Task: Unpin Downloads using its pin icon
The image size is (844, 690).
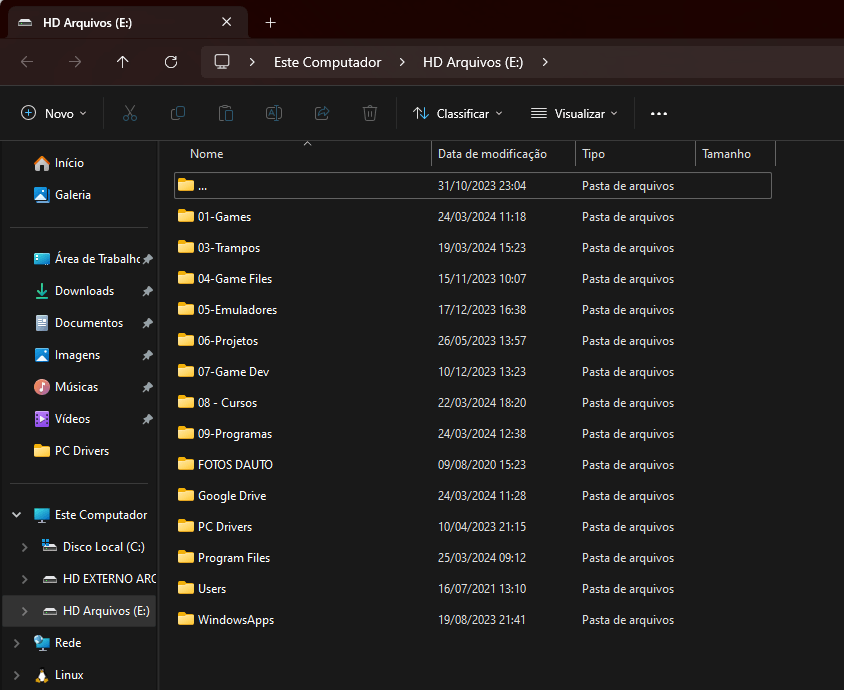Action: click(147, 291)
